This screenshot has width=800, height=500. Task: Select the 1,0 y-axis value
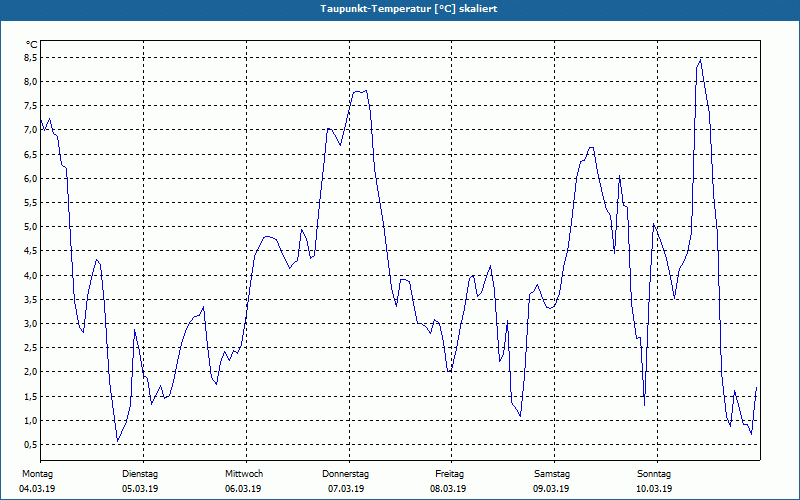coord(32,420)
